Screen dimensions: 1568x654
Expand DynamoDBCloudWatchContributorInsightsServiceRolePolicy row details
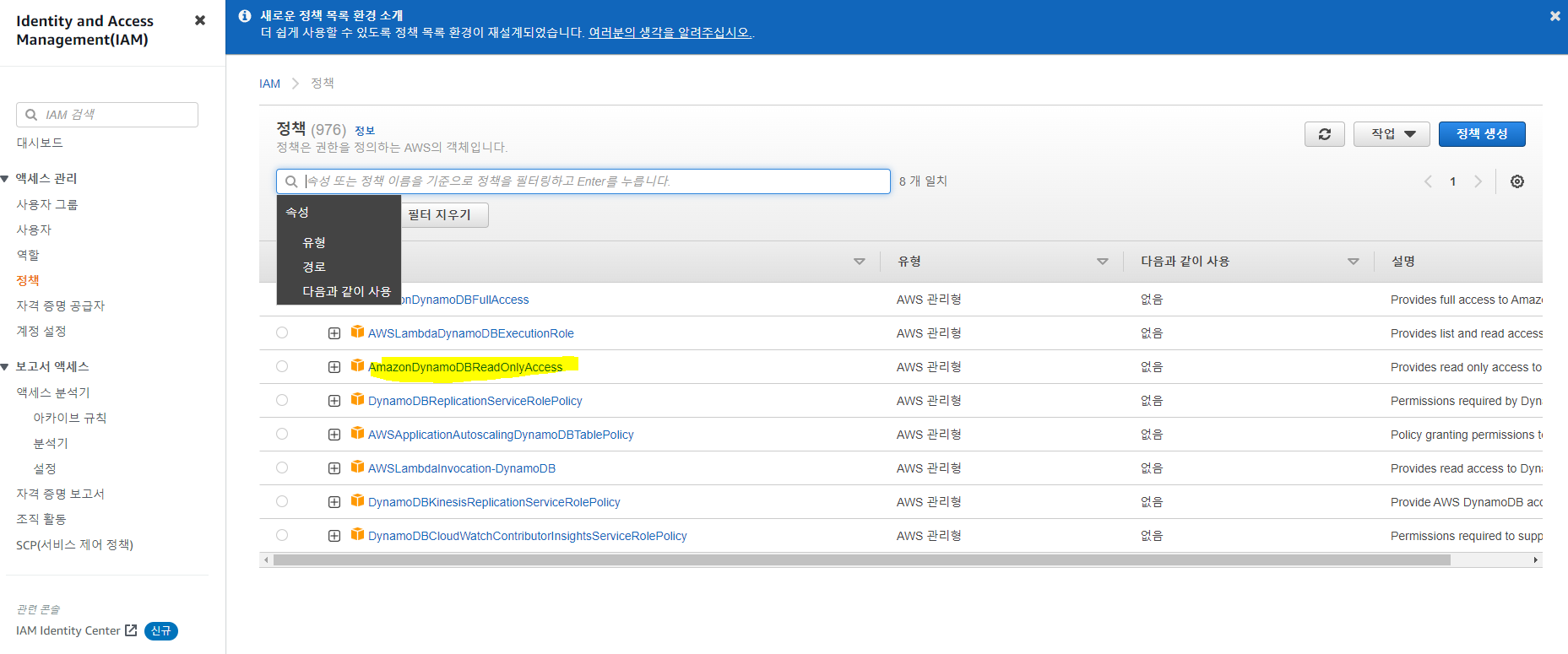334,536
